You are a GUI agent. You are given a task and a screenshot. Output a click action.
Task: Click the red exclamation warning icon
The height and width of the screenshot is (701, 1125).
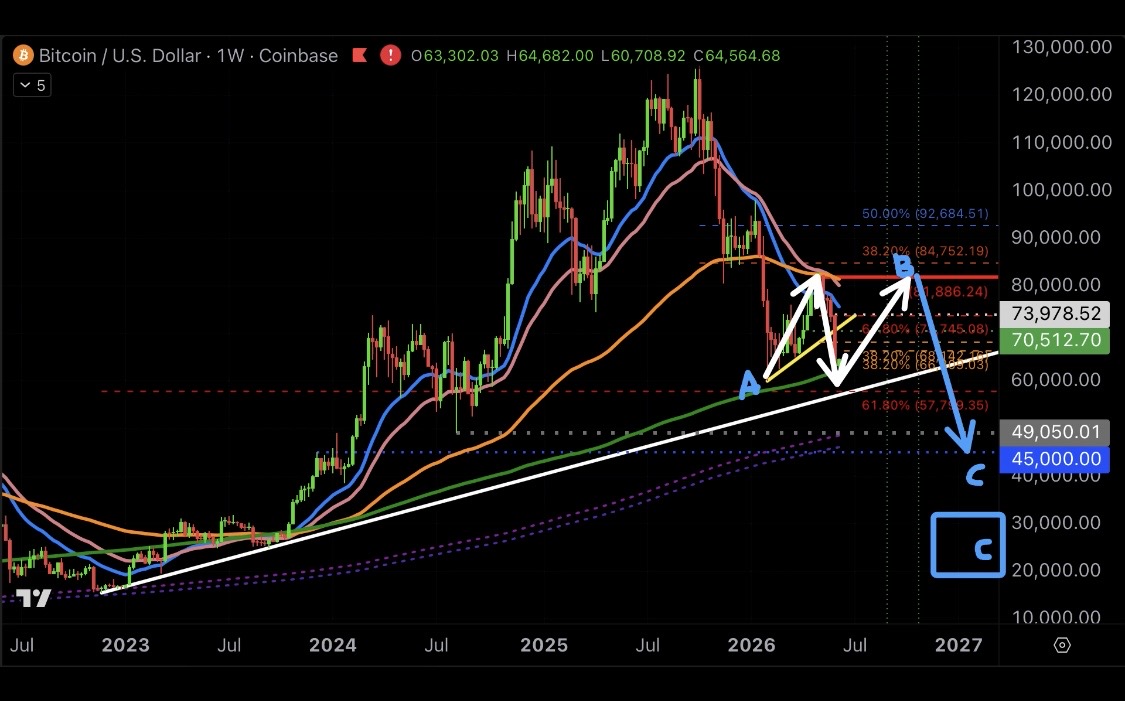[x=390, y=55]
